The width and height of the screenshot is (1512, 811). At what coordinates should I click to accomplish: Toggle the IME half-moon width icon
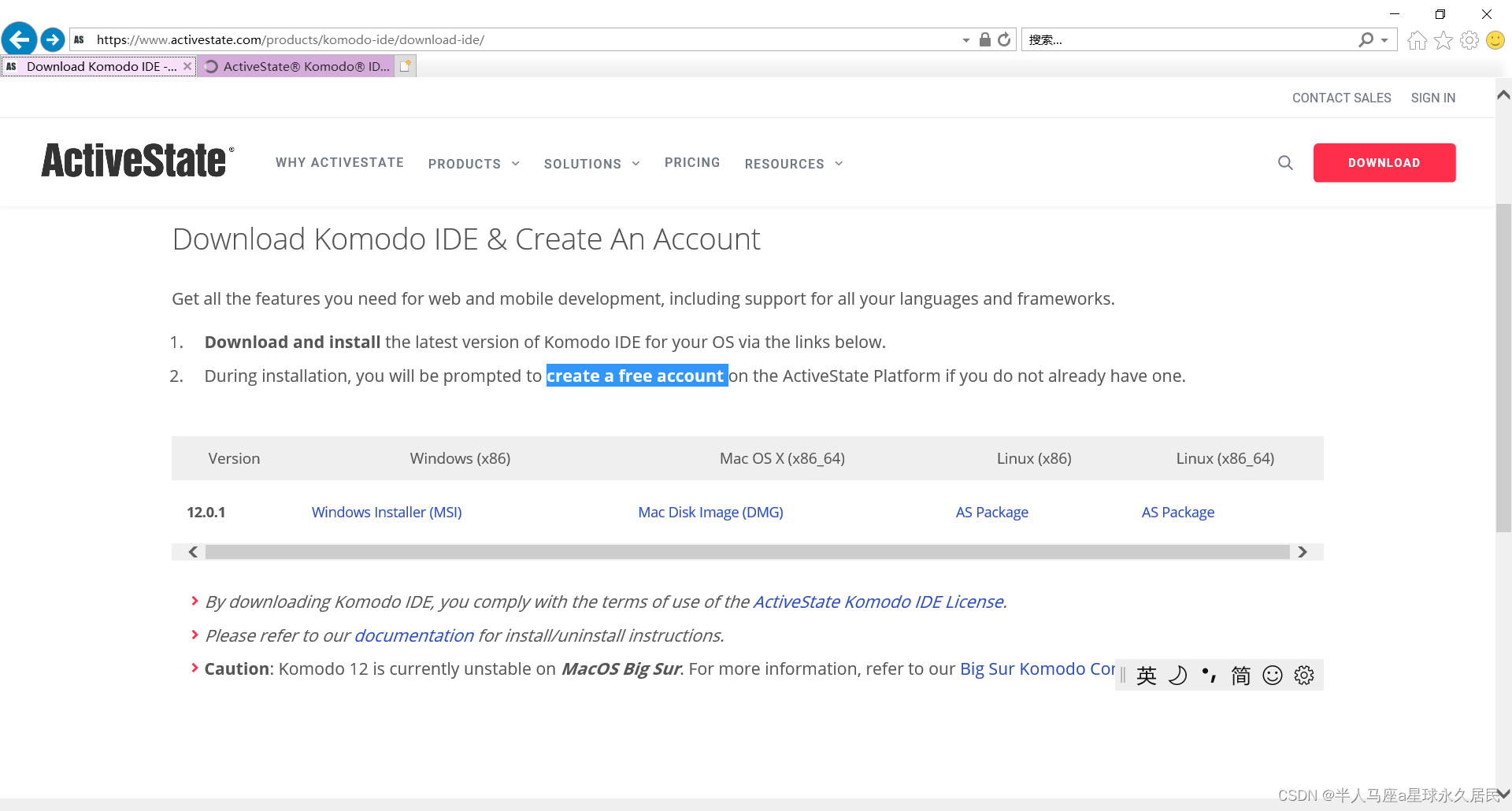pos(1178,676)
